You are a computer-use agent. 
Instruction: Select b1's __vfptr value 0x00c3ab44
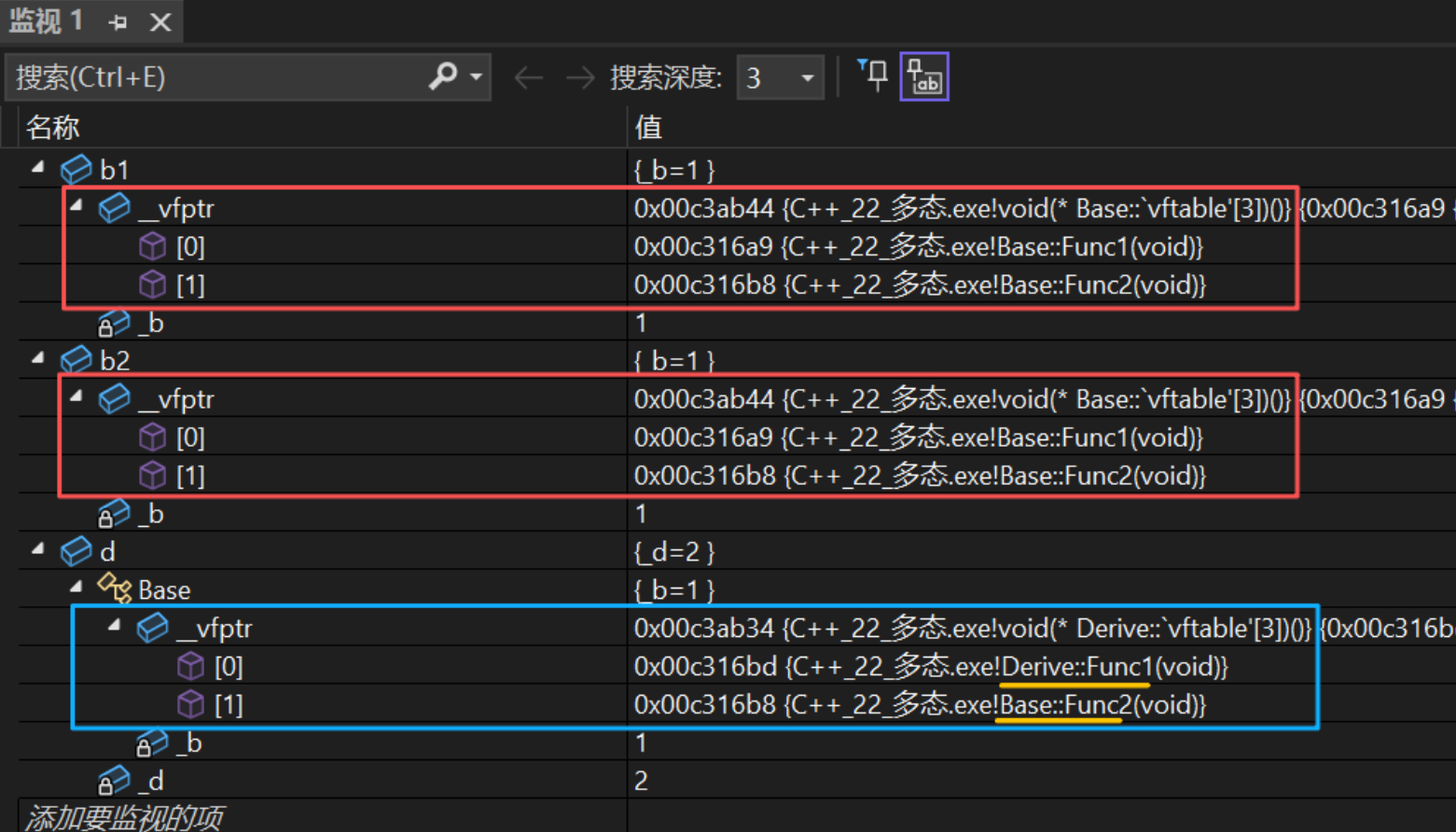click(x=963, y=208)
